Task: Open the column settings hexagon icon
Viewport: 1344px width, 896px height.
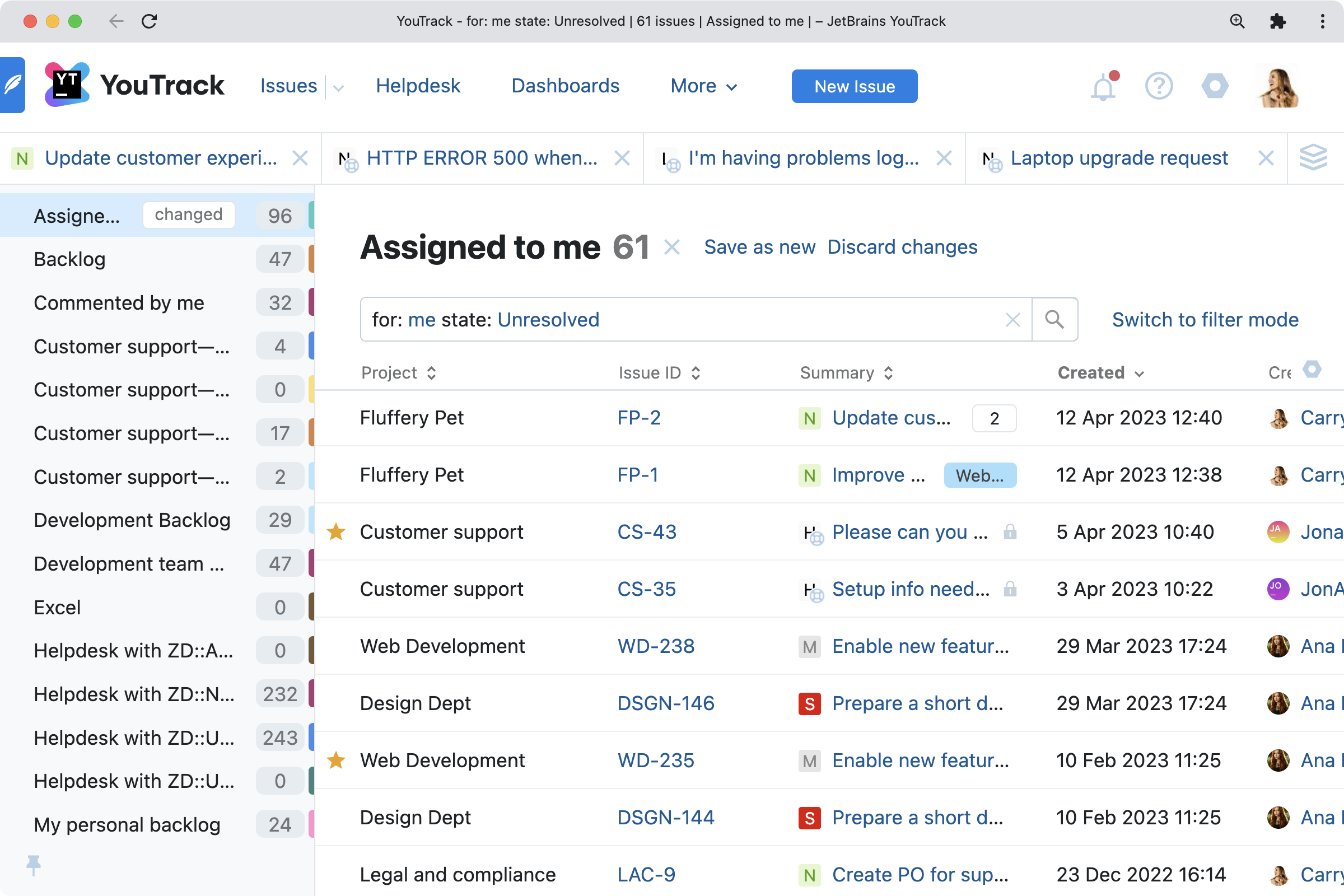Action: pyautogui.click(x=1312, y=369)
